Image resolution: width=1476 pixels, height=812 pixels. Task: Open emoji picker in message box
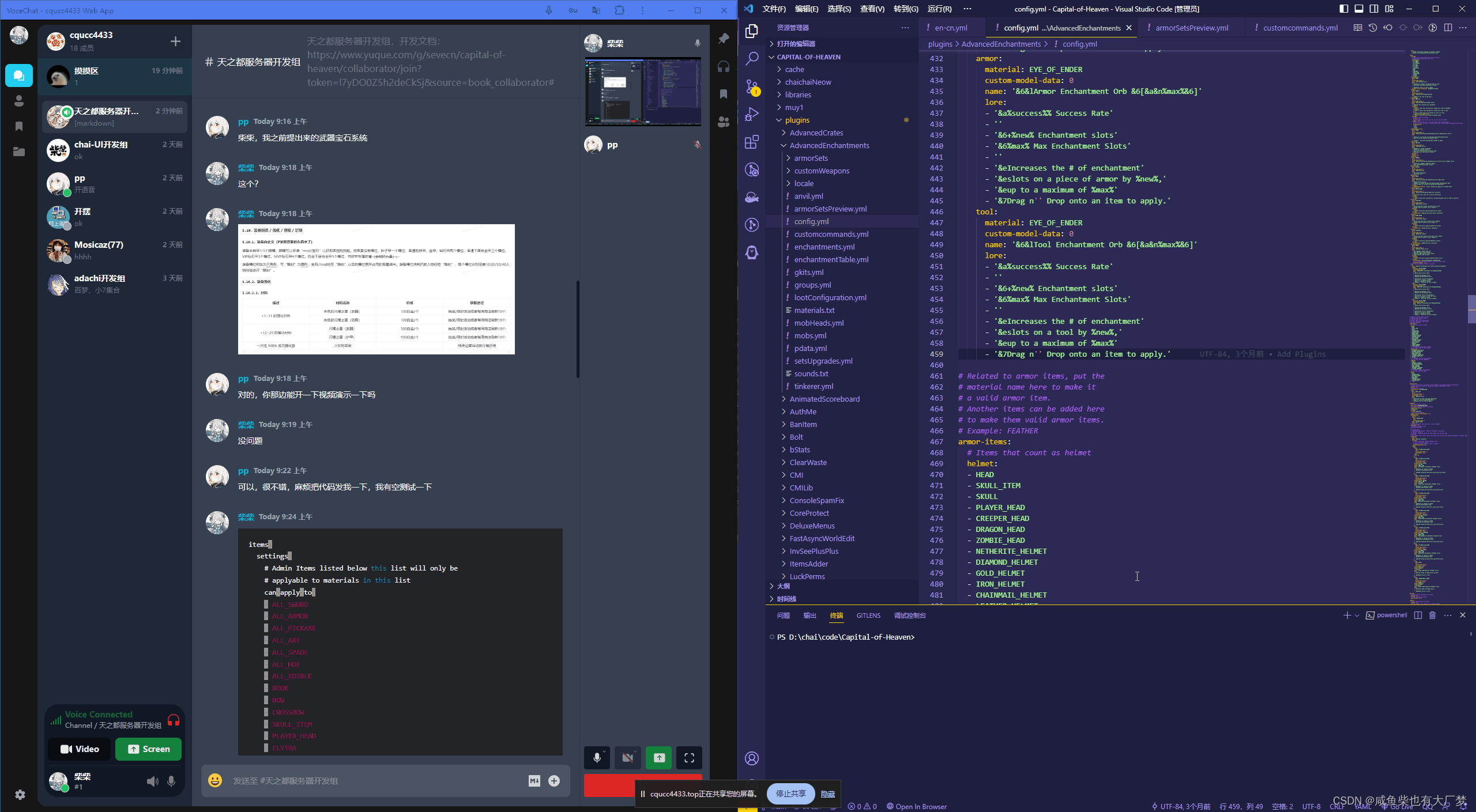(x=215, y=780)
